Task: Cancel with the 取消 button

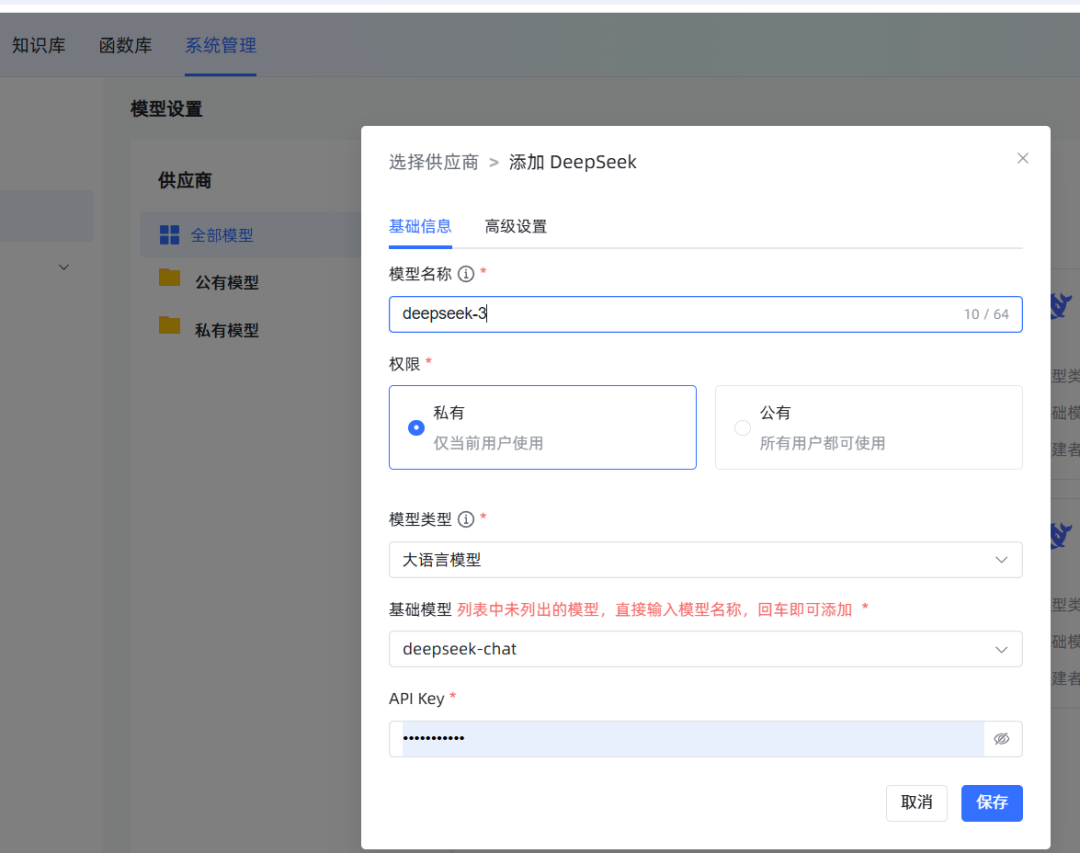Action: [916, 803]
